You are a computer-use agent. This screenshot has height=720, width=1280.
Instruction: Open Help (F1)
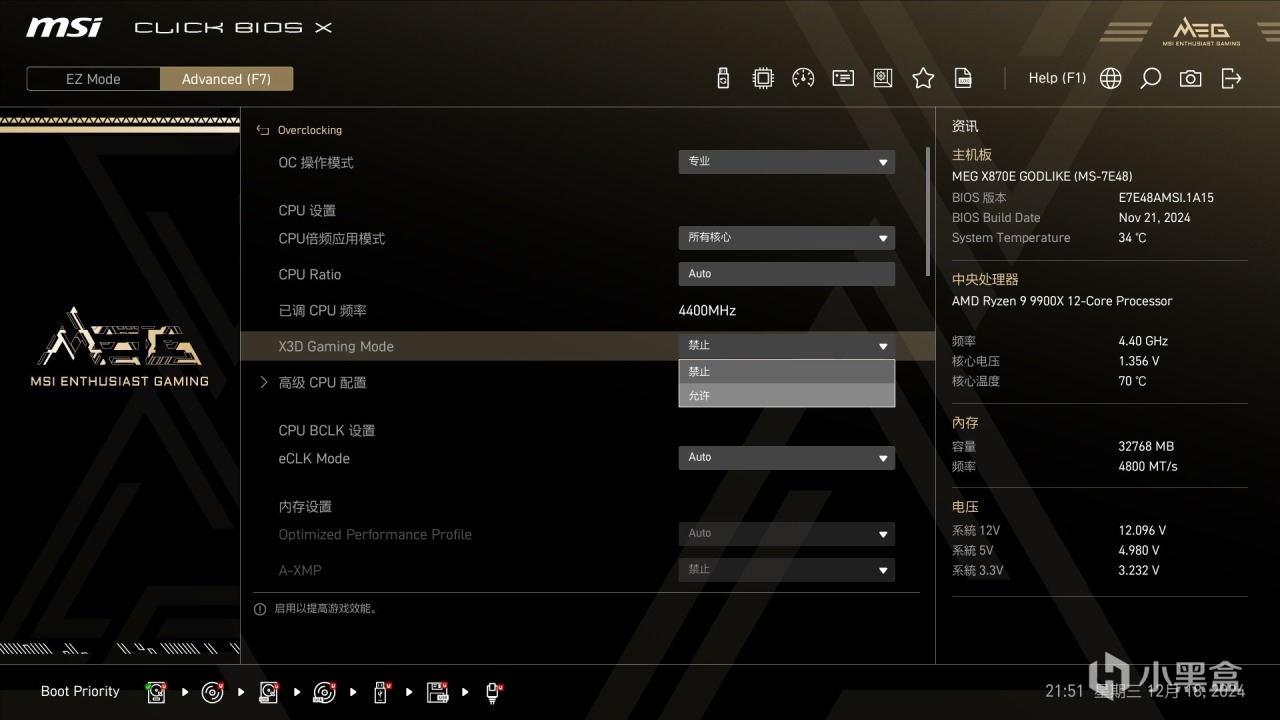pos(1057,78)
